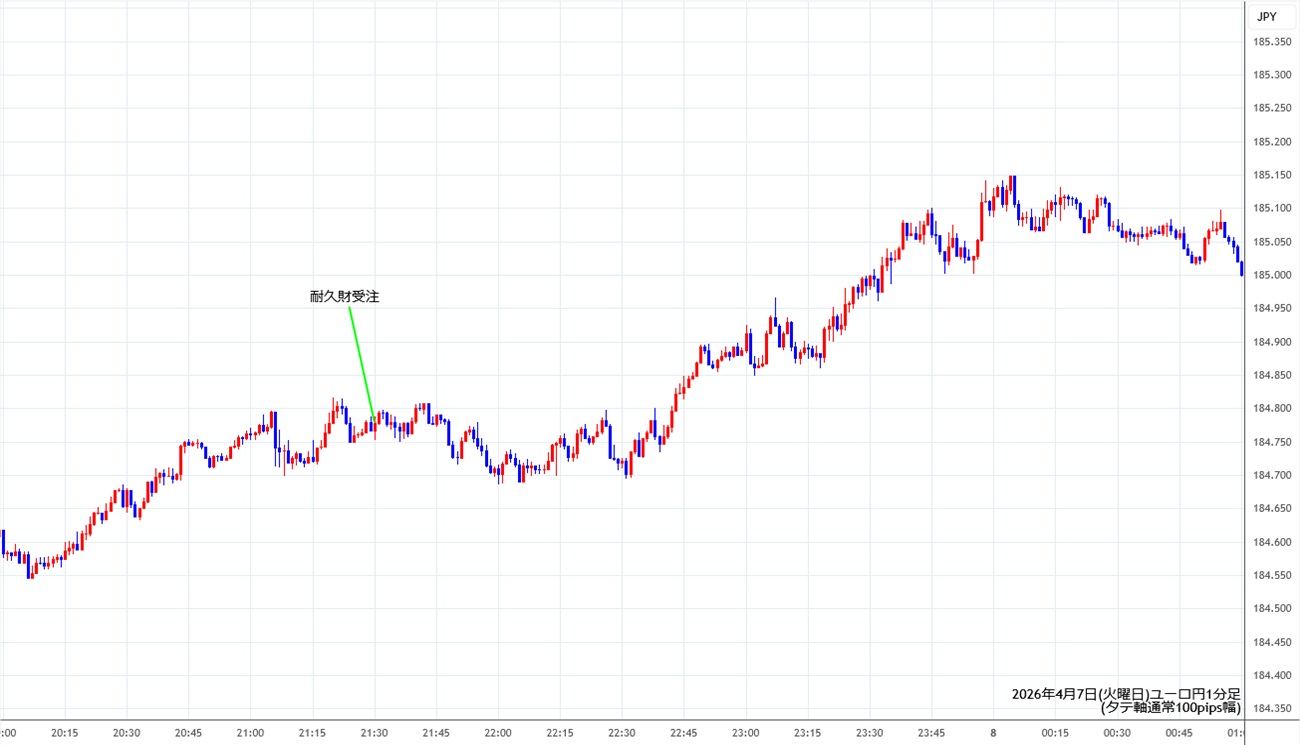Image resolution: width=1300 pixels, height=745 pixels.
Task: Click the 22:00 time axis label
Action: pos(498,733)
